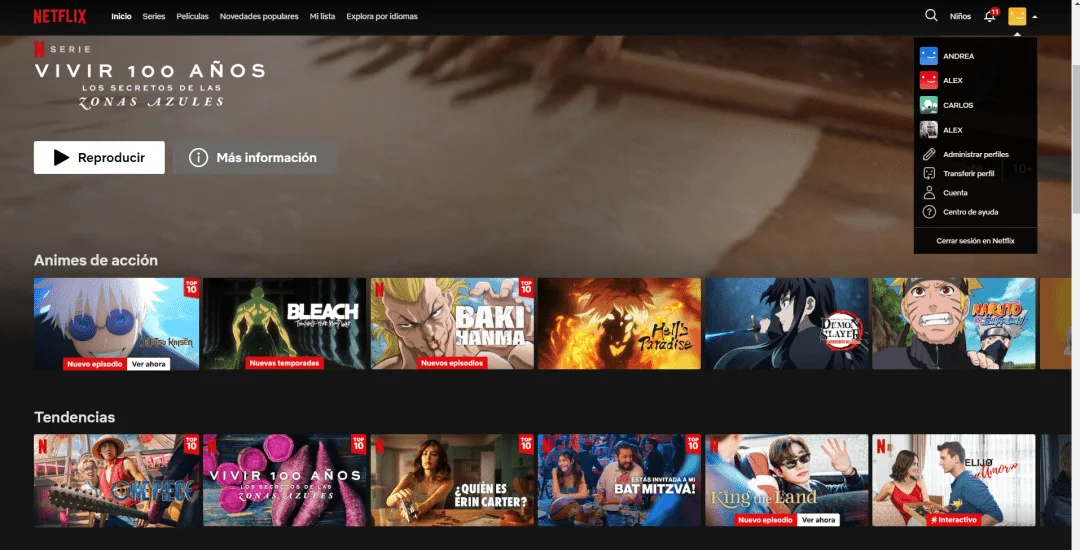Open the Elijo Amor interactive thumbnail

(x=954, y=480)
